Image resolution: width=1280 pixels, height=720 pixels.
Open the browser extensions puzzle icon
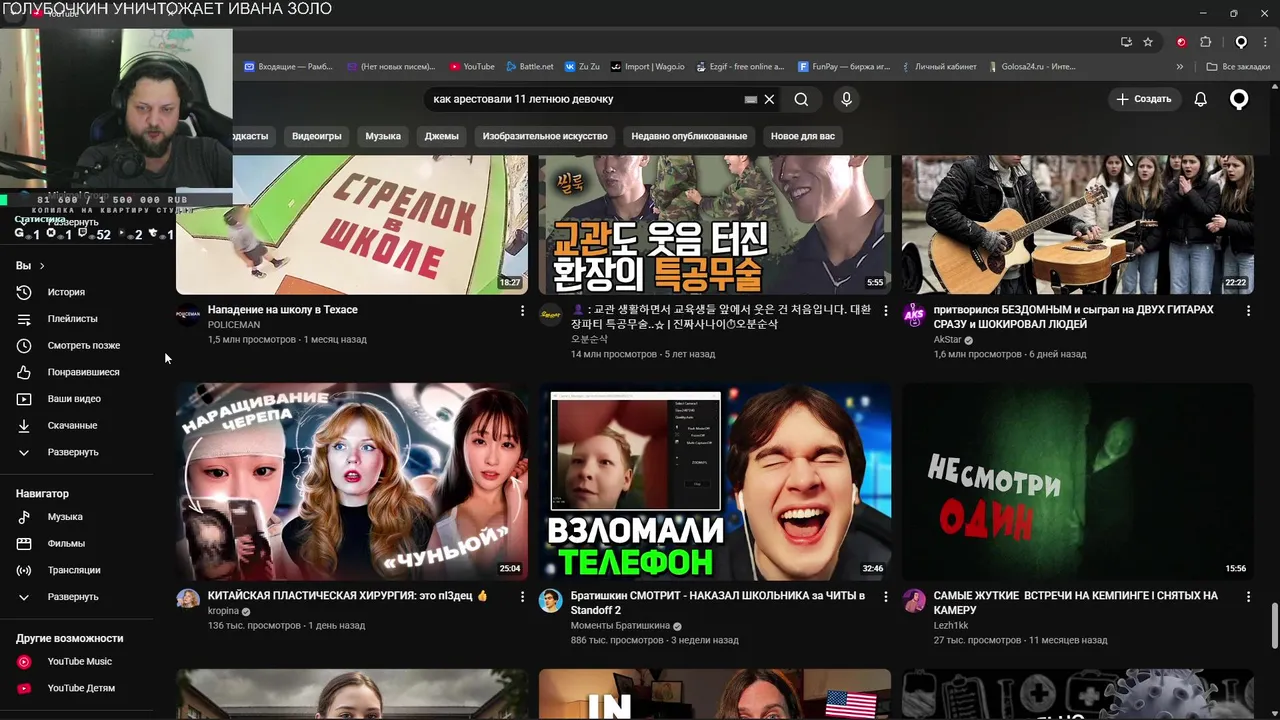(x=1205, y=42)
